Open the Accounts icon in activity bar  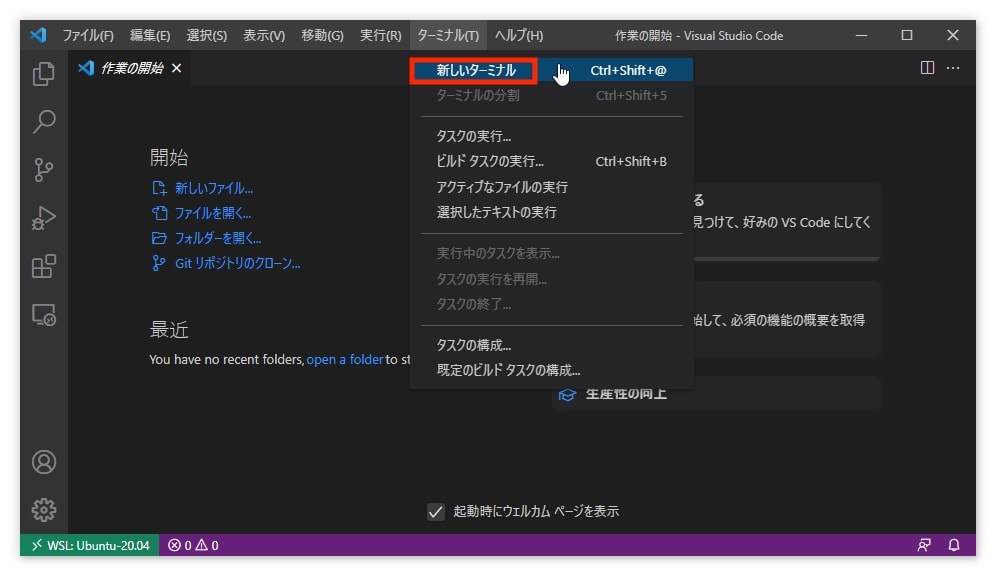point(44,462)
